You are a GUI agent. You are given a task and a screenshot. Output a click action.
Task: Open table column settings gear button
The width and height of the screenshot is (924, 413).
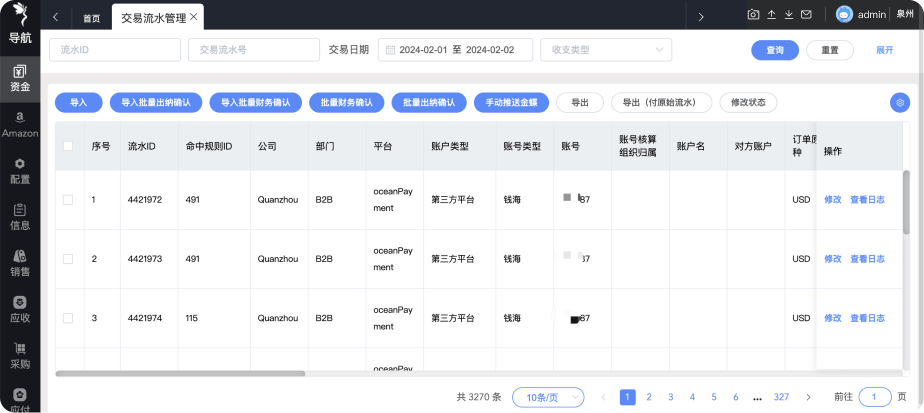click(900, 102)
